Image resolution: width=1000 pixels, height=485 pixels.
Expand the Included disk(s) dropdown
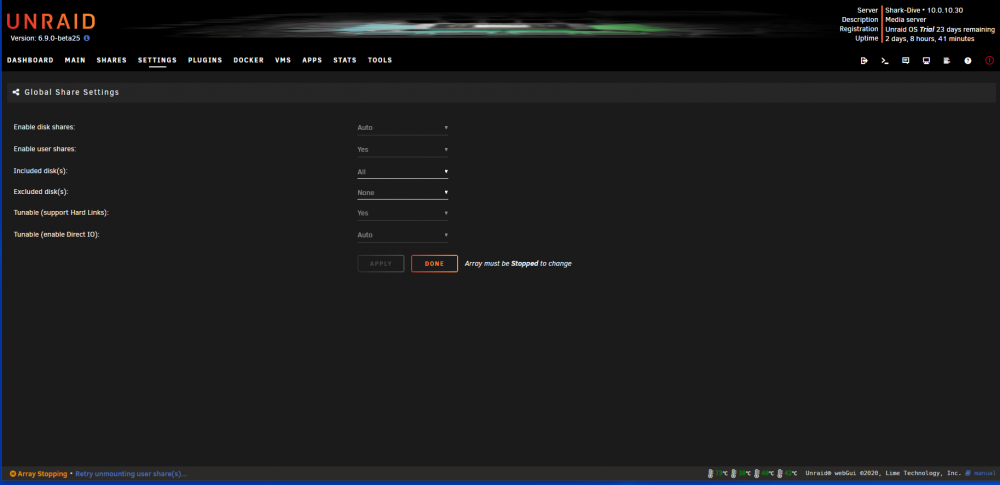[402, 172]
